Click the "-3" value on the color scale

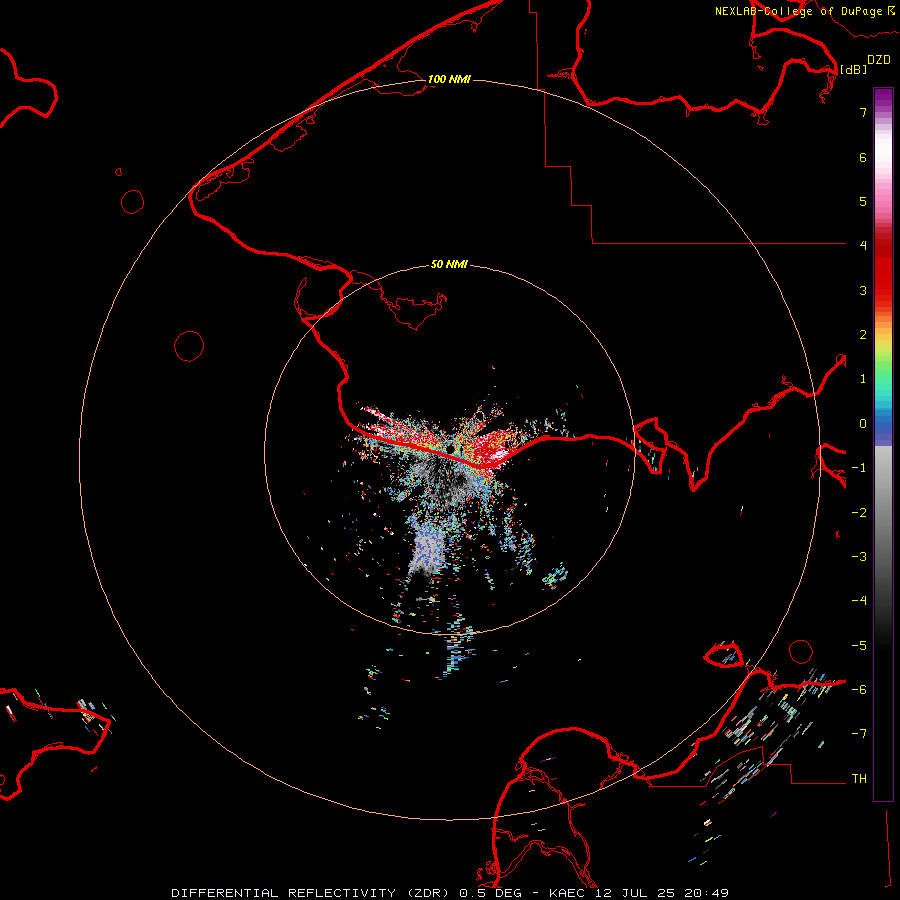click(859, 557)
